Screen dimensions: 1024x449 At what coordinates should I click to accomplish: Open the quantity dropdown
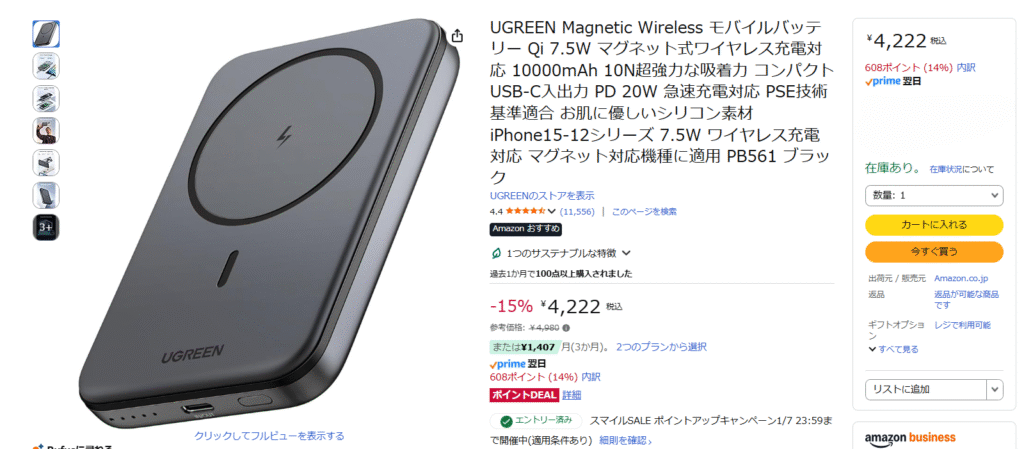[x=934, y=195]
